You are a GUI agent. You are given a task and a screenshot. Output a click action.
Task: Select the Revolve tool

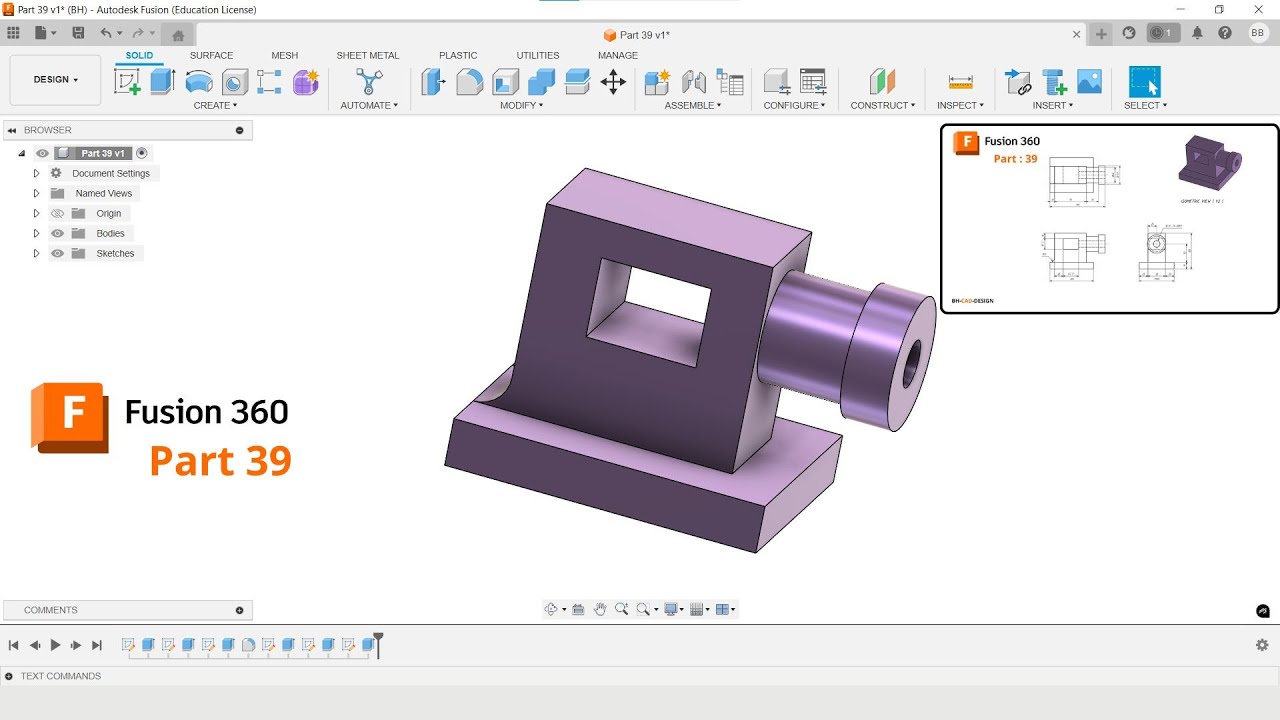pyautogui.click(x=199, y=82)
